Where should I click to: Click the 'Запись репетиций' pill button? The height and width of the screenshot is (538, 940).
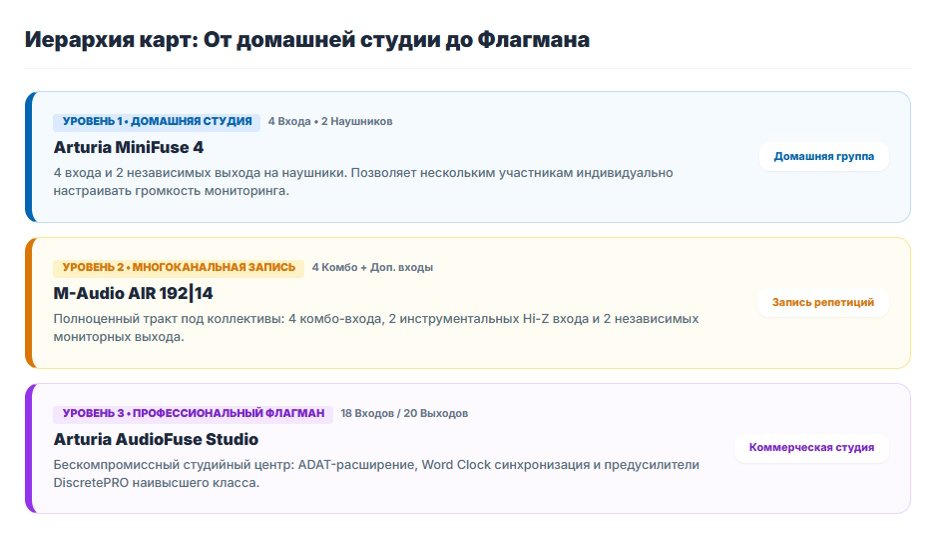822,302
